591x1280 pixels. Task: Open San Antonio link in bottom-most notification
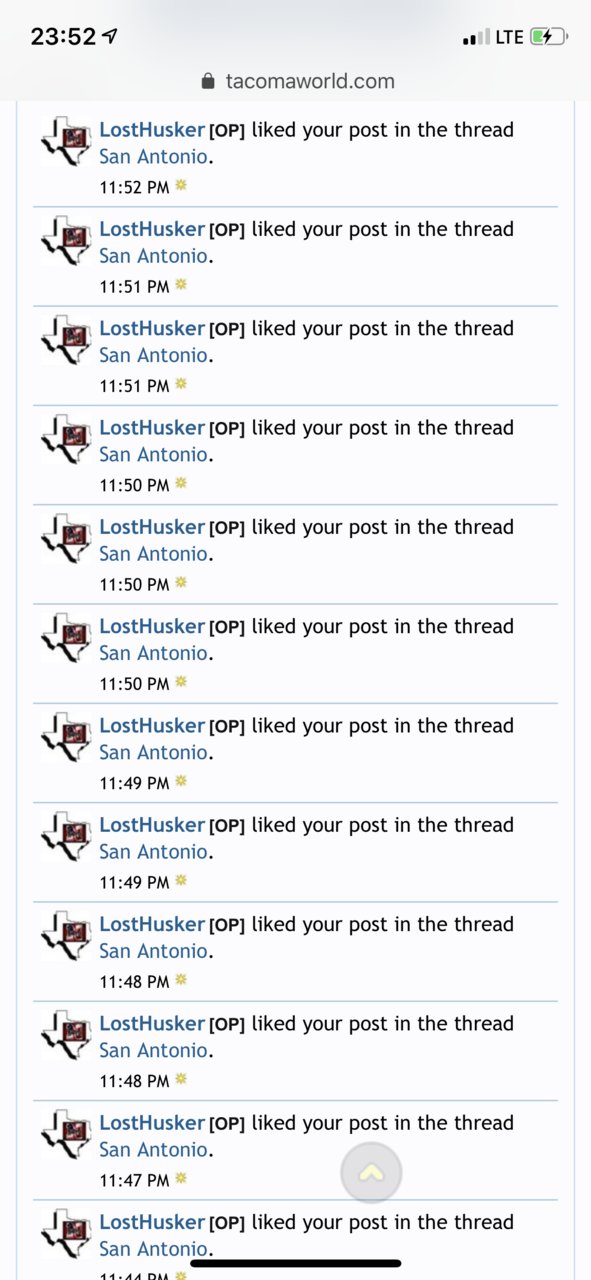pos(153,1249)
